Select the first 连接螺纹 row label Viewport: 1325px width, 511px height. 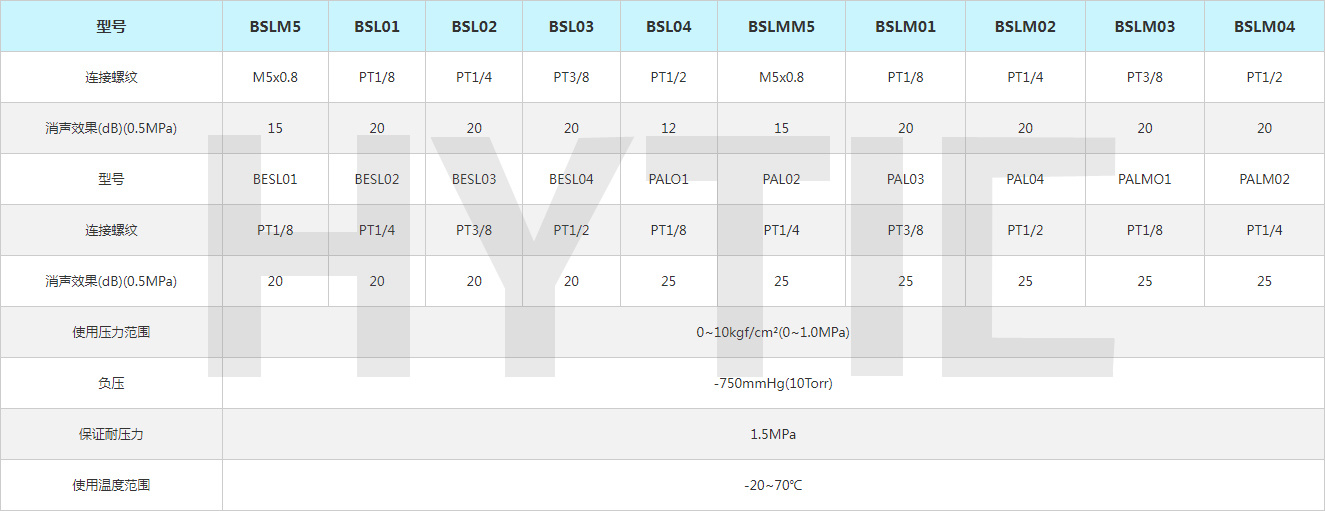pos(111,77)
